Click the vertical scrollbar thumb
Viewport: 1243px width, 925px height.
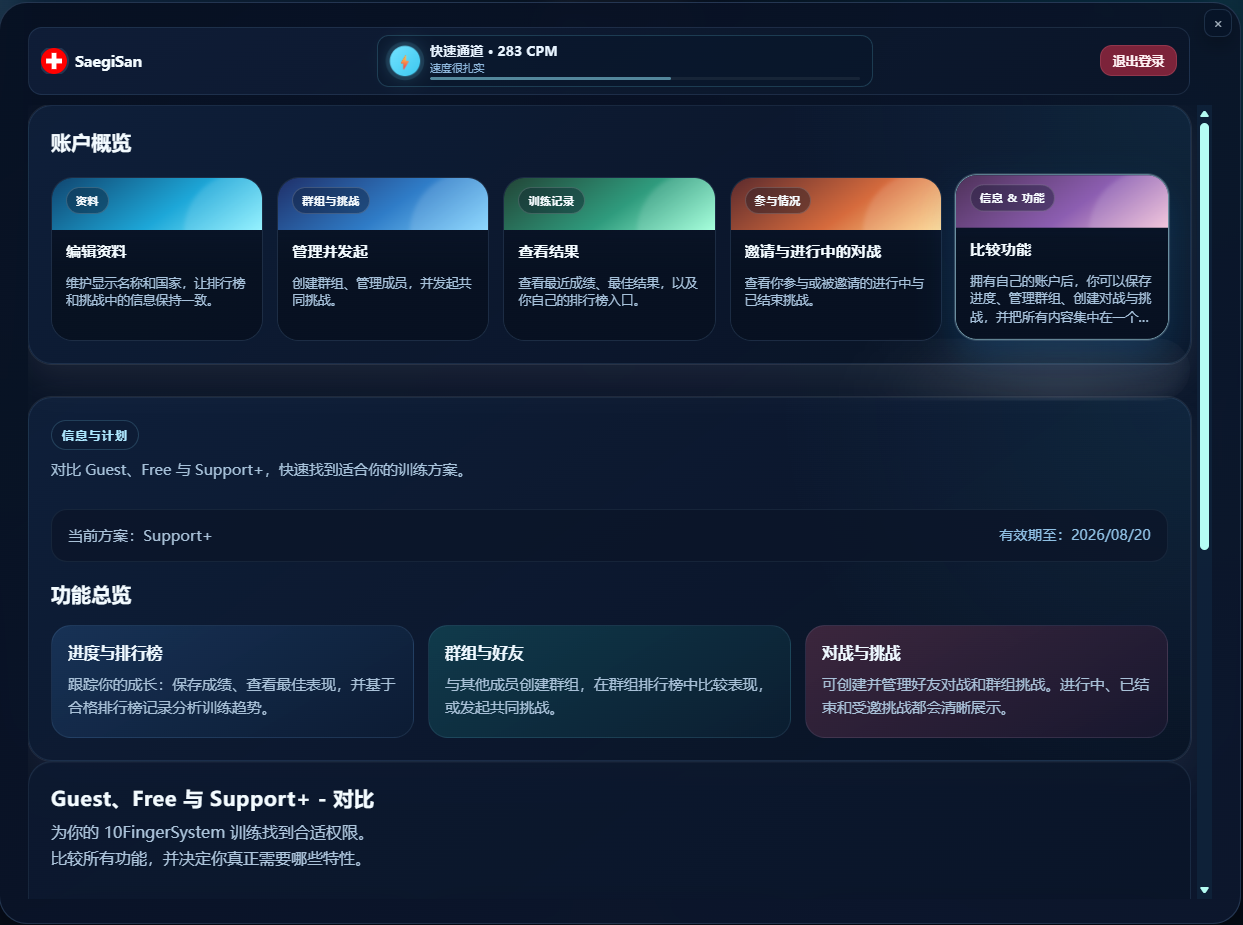(x=1204, y=336)
